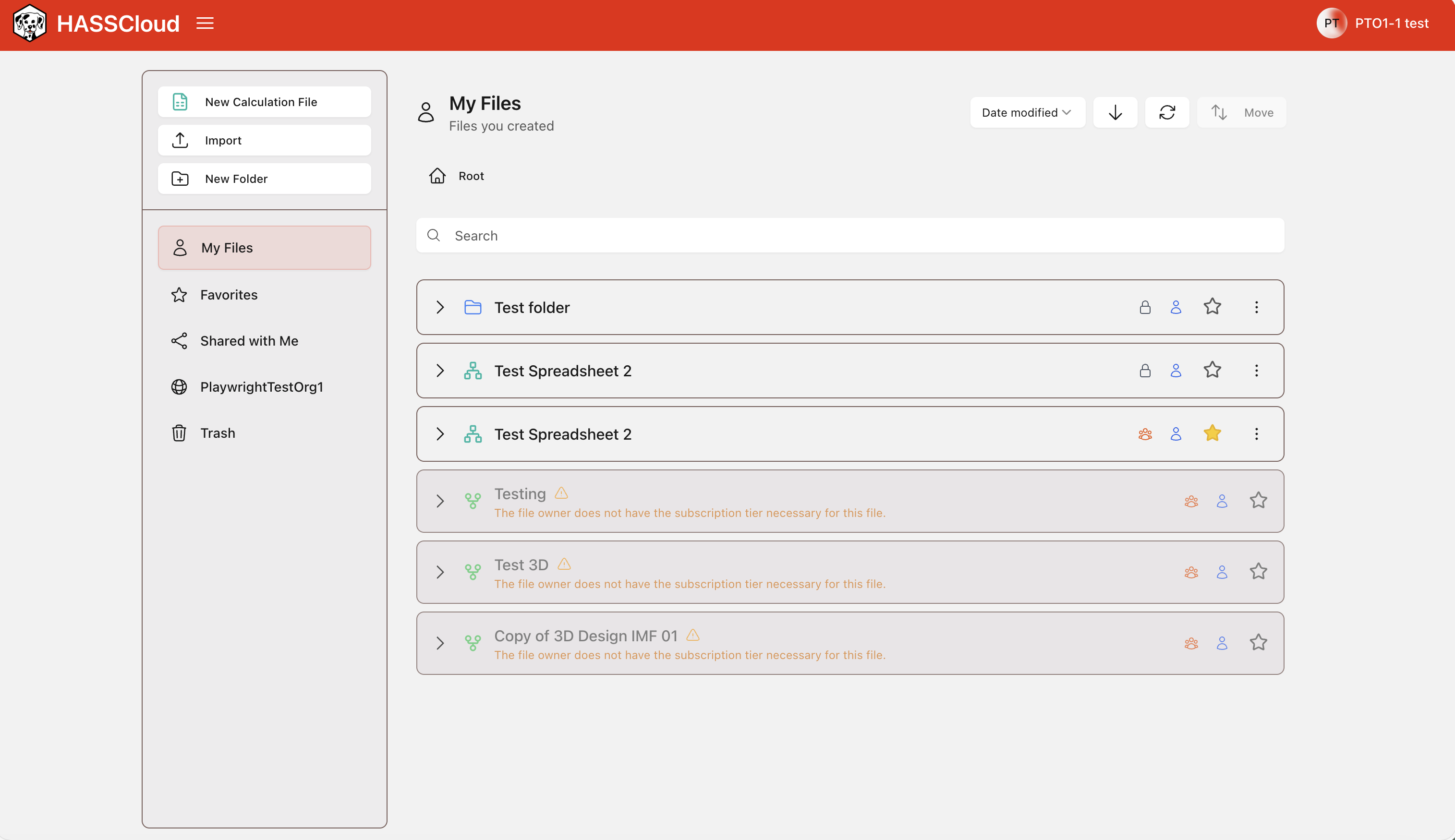Favorite Copy of 3D Design IMF 01
This screenshot has height=840, width=1455.
click(x=1258, y=642)
